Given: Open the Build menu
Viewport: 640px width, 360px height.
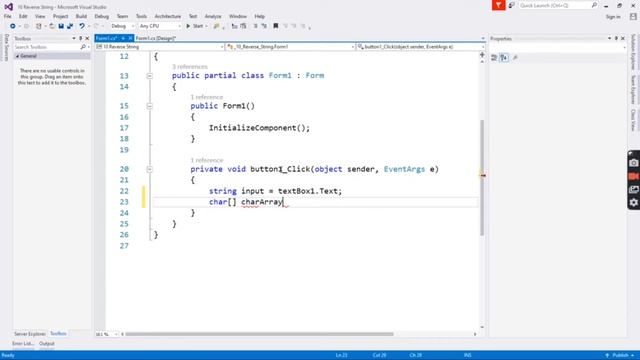Looking at the screenshot, I should [81, 16].
